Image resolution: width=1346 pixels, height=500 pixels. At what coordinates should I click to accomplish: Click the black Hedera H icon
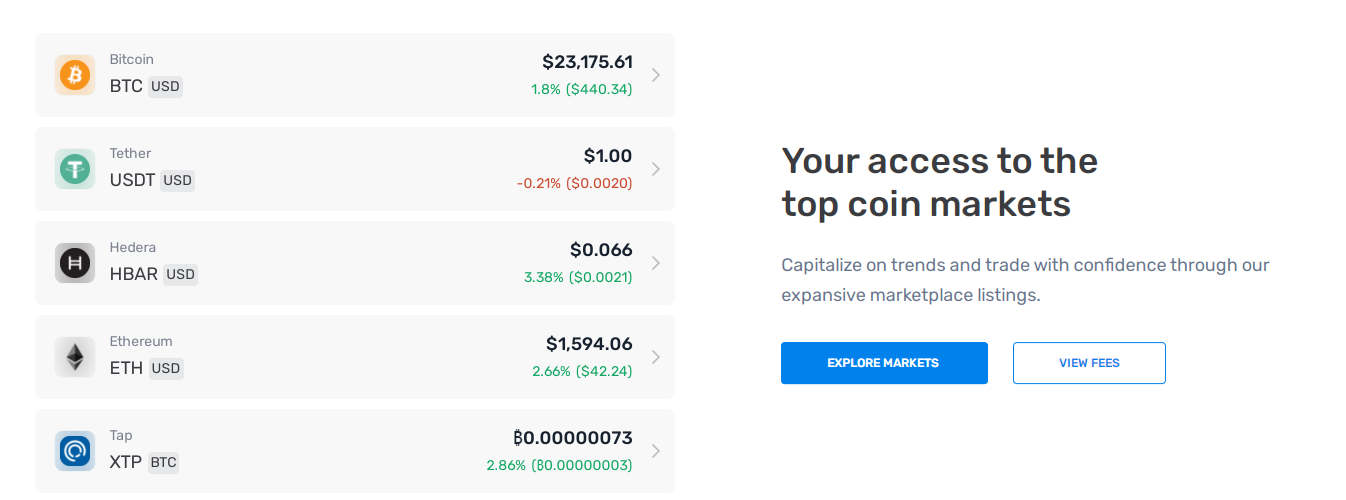pos(75,263)
